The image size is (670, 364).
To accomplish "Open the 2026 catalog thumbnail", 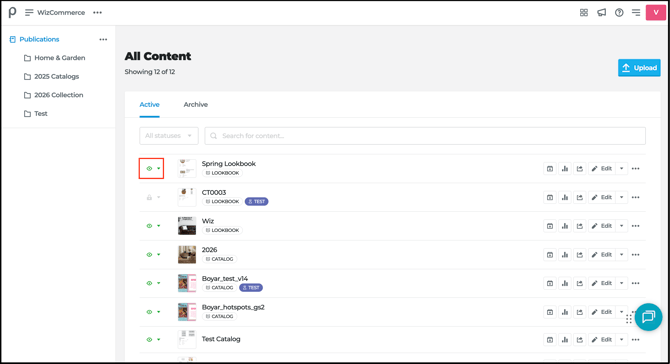I will point(187,255).
